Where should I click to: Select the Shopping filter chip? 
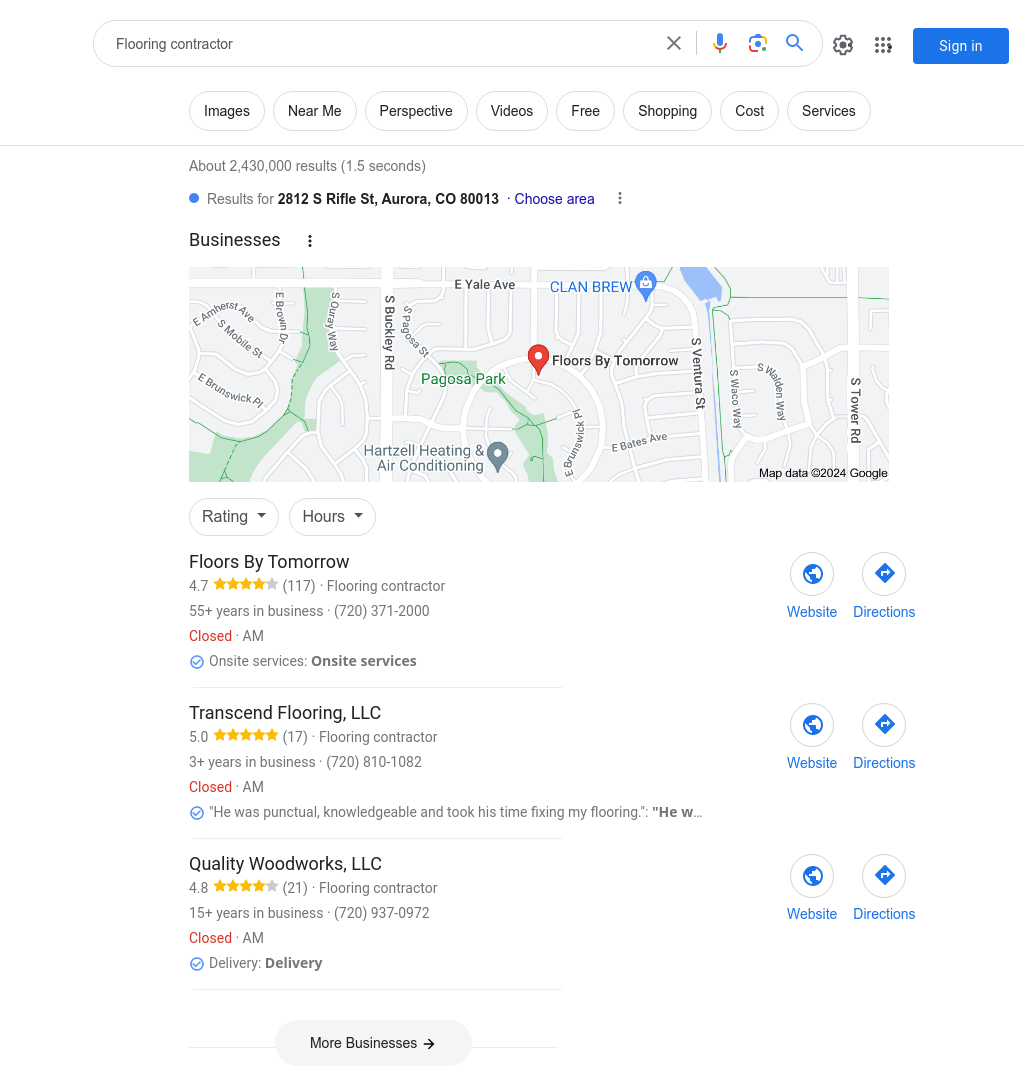click(x=667, y=111)
